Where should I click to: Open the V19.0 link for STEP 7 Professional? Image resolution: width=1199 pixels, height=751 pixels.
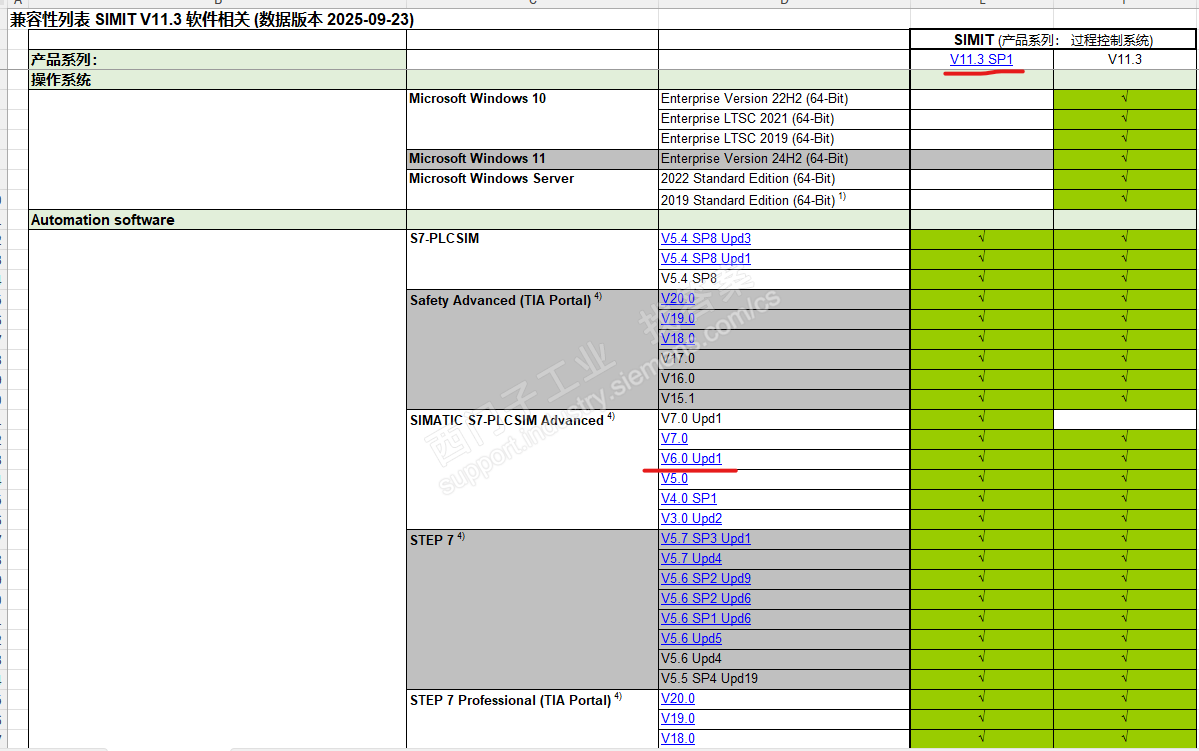click(x=677, y=718)
